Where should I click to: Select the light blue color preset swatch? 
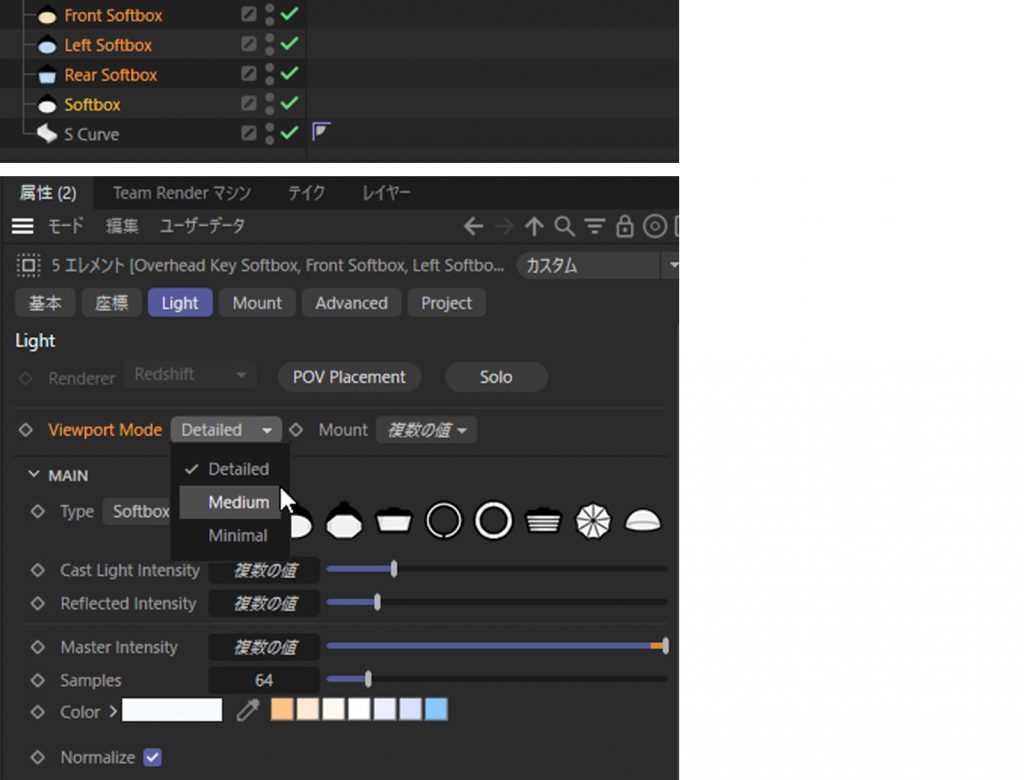point(436,710)
